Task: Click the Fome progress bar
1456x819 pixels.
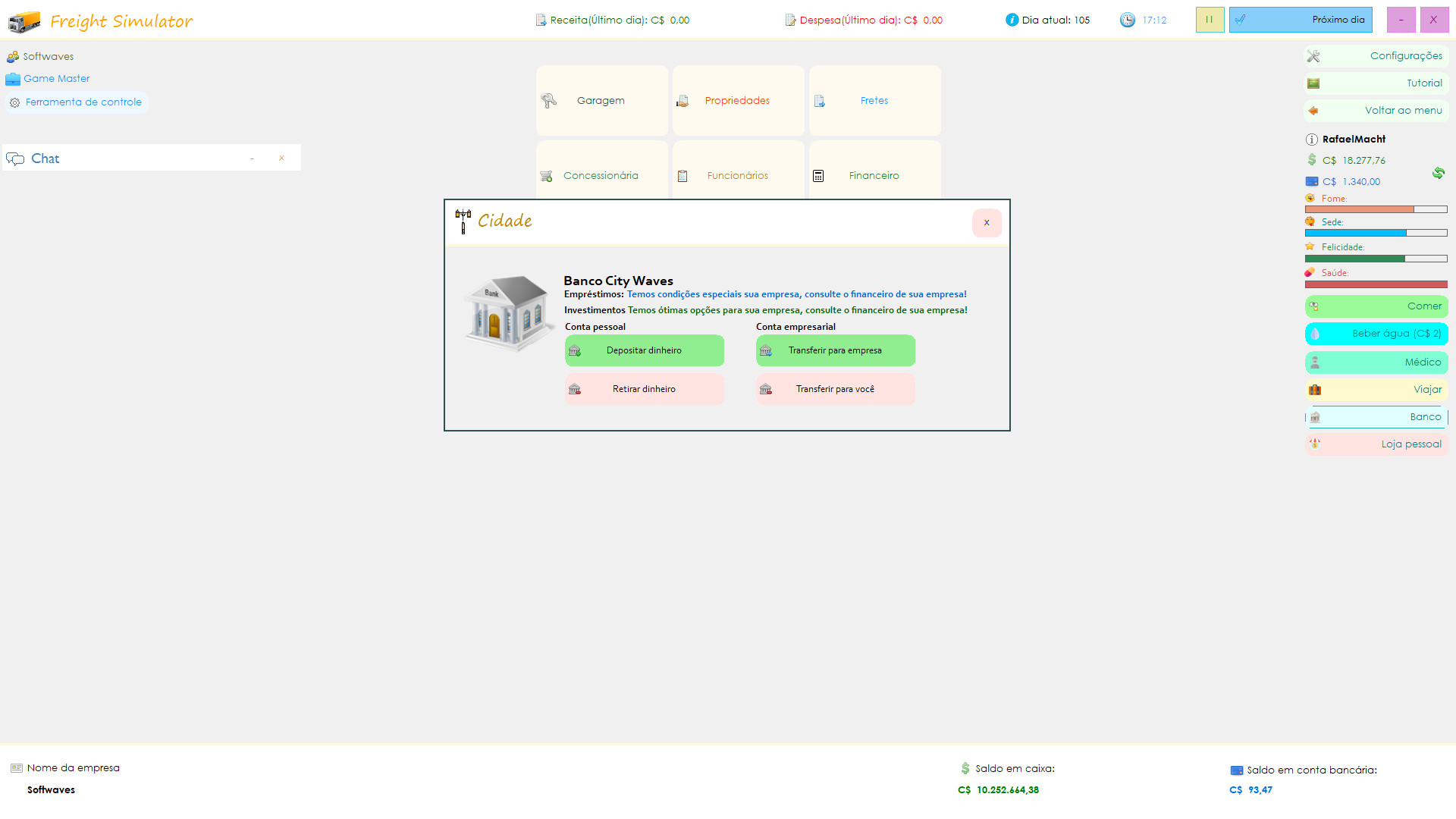Action: tap(1376, 209)
